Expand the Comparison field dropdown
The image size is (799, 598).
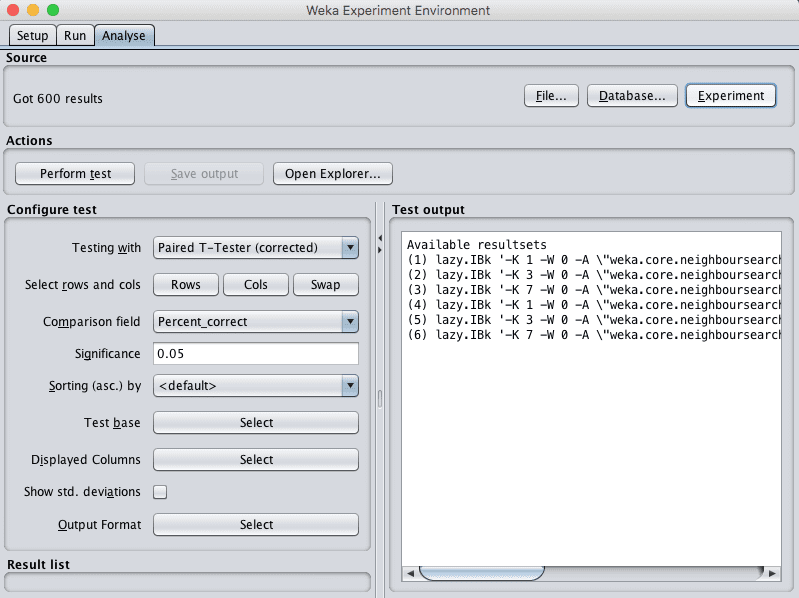pos(256,322)
